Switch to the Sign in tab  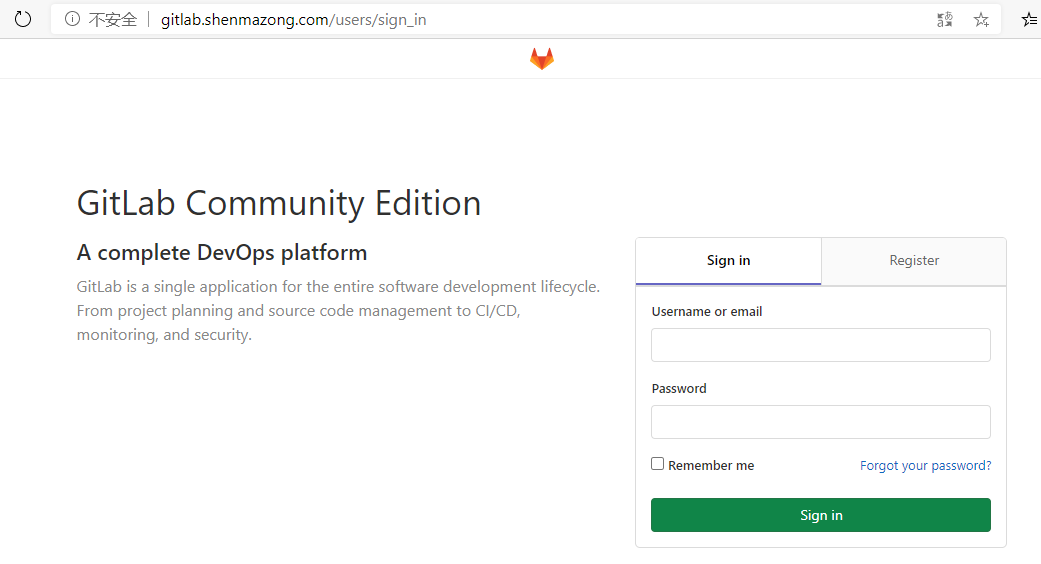728,261
